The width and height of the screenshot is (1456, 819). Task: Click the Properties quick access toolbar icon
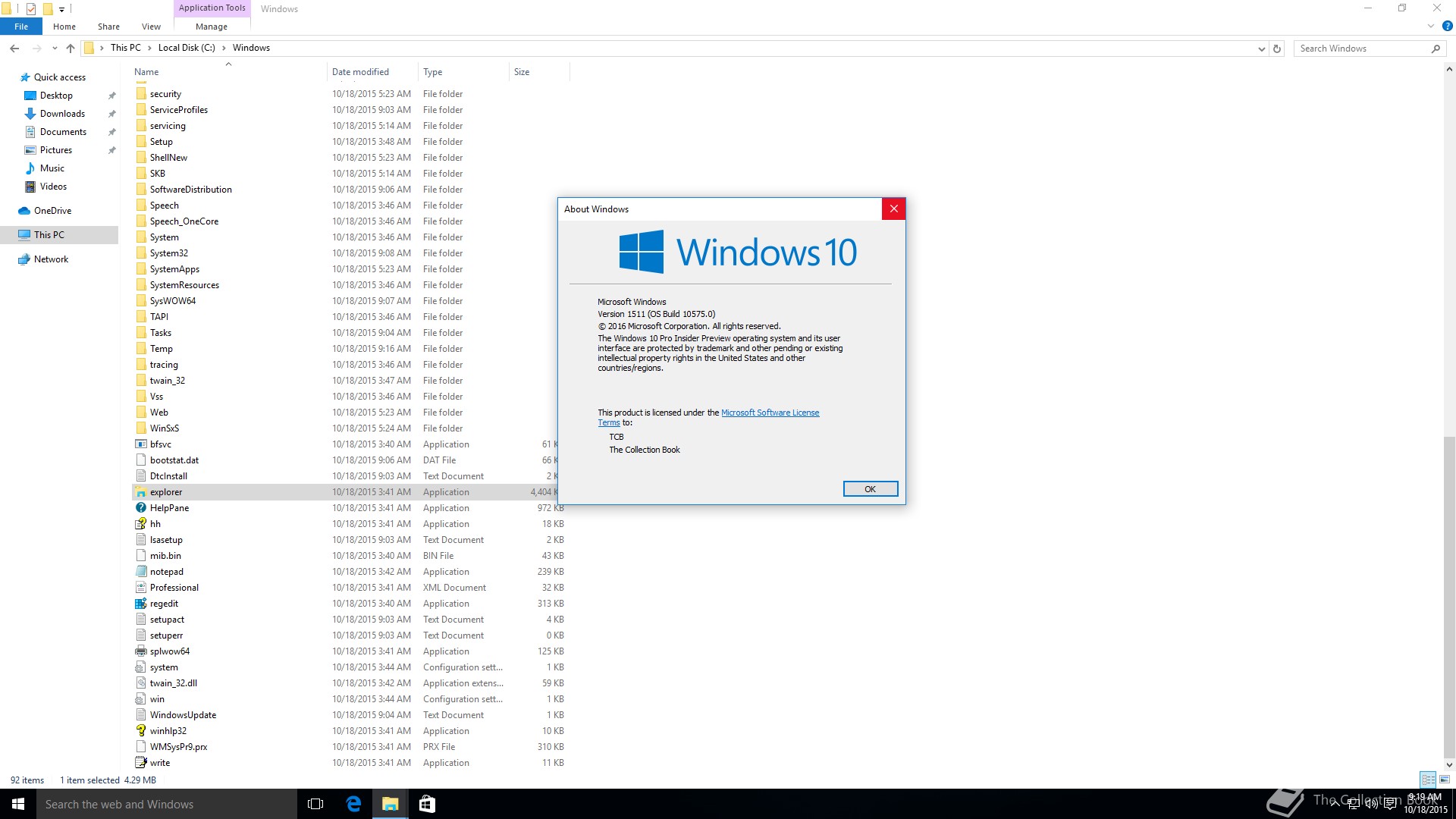coord(31,9)
